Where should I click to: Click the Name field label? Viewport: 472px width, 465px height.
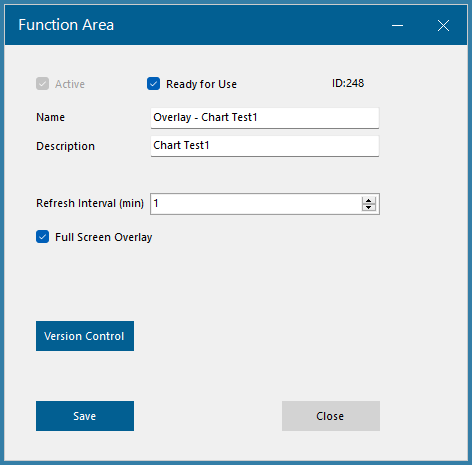click(x=50, y=117)
